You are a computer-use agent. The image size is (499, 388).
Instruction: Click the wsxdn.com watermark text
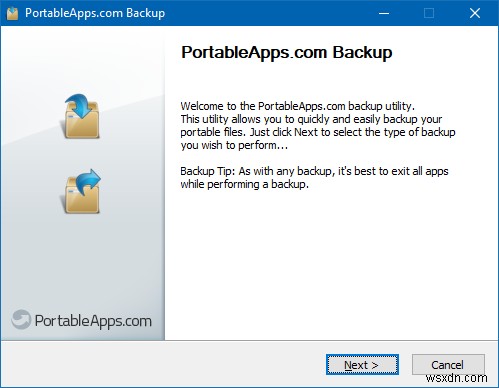[x=457, y=378]
